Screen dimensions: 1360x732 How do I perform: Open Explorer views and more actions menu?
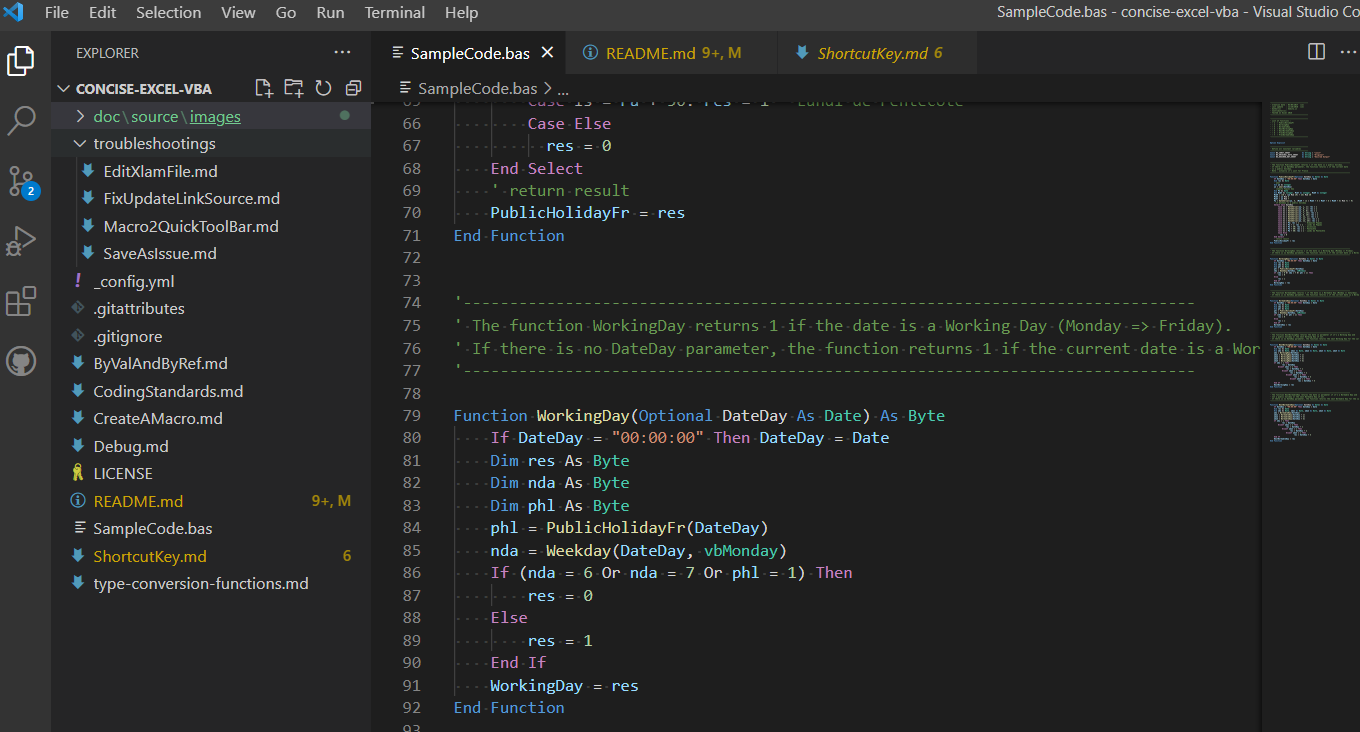[343, 52]
